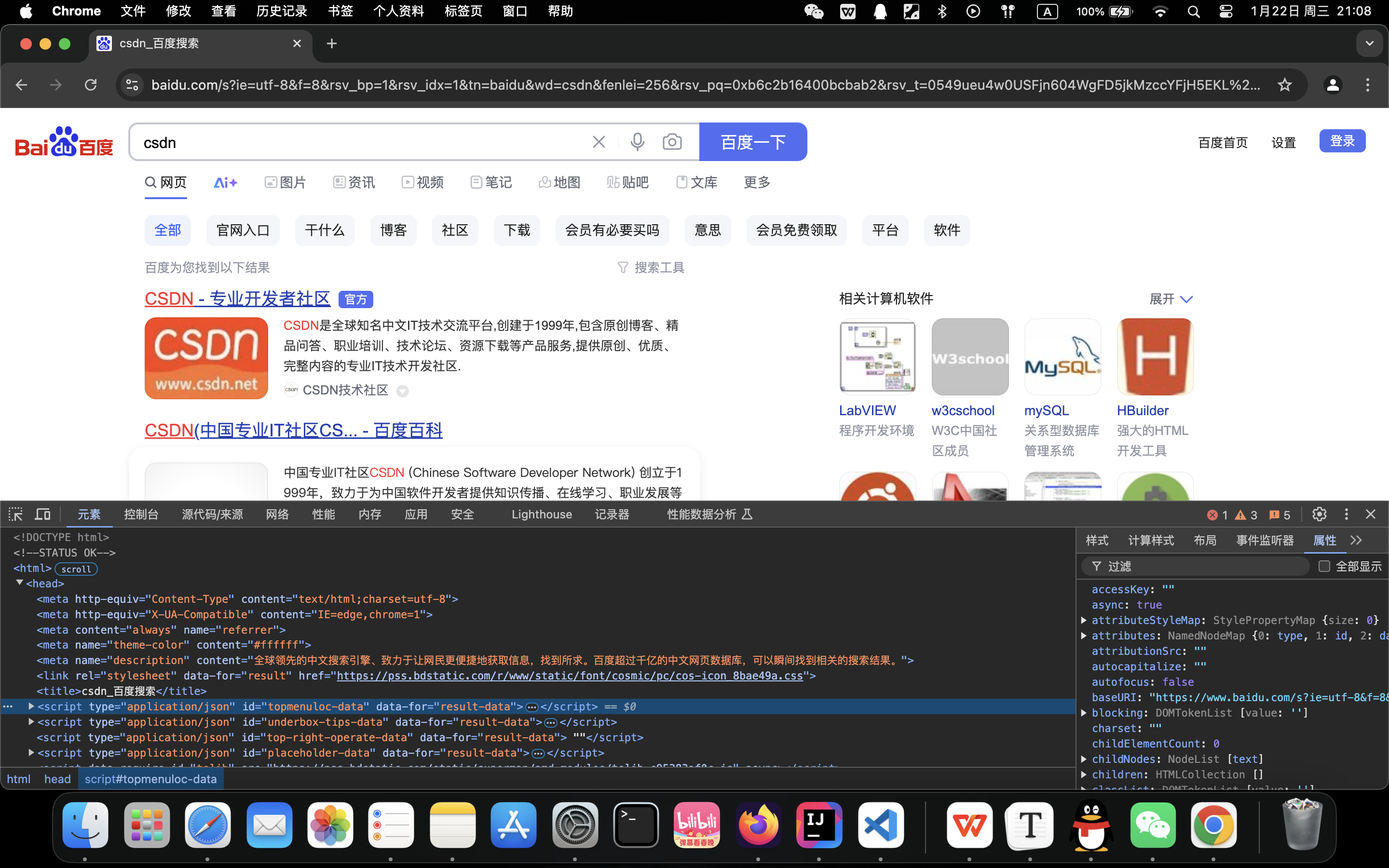Clear the Baidu search box text
This screenshot has height=868, width=1389.
click(599, 142)
